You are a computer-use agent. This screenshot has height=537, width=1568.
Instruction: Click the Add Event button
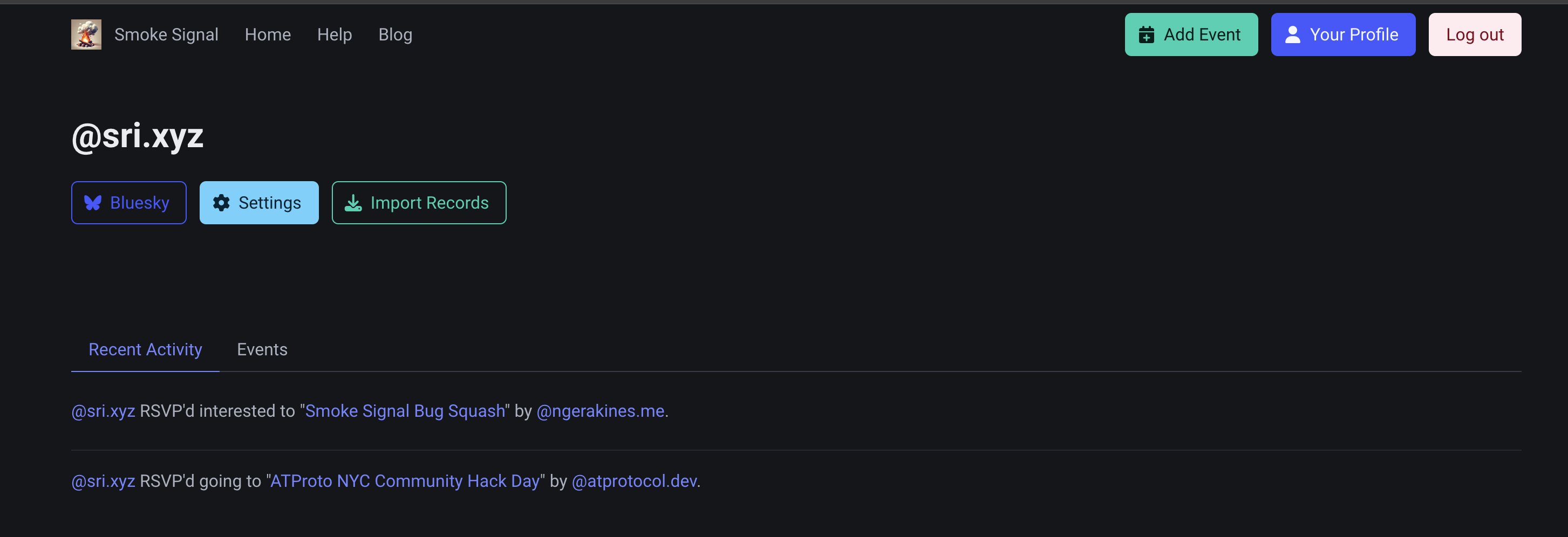[x=1191, y=35]
